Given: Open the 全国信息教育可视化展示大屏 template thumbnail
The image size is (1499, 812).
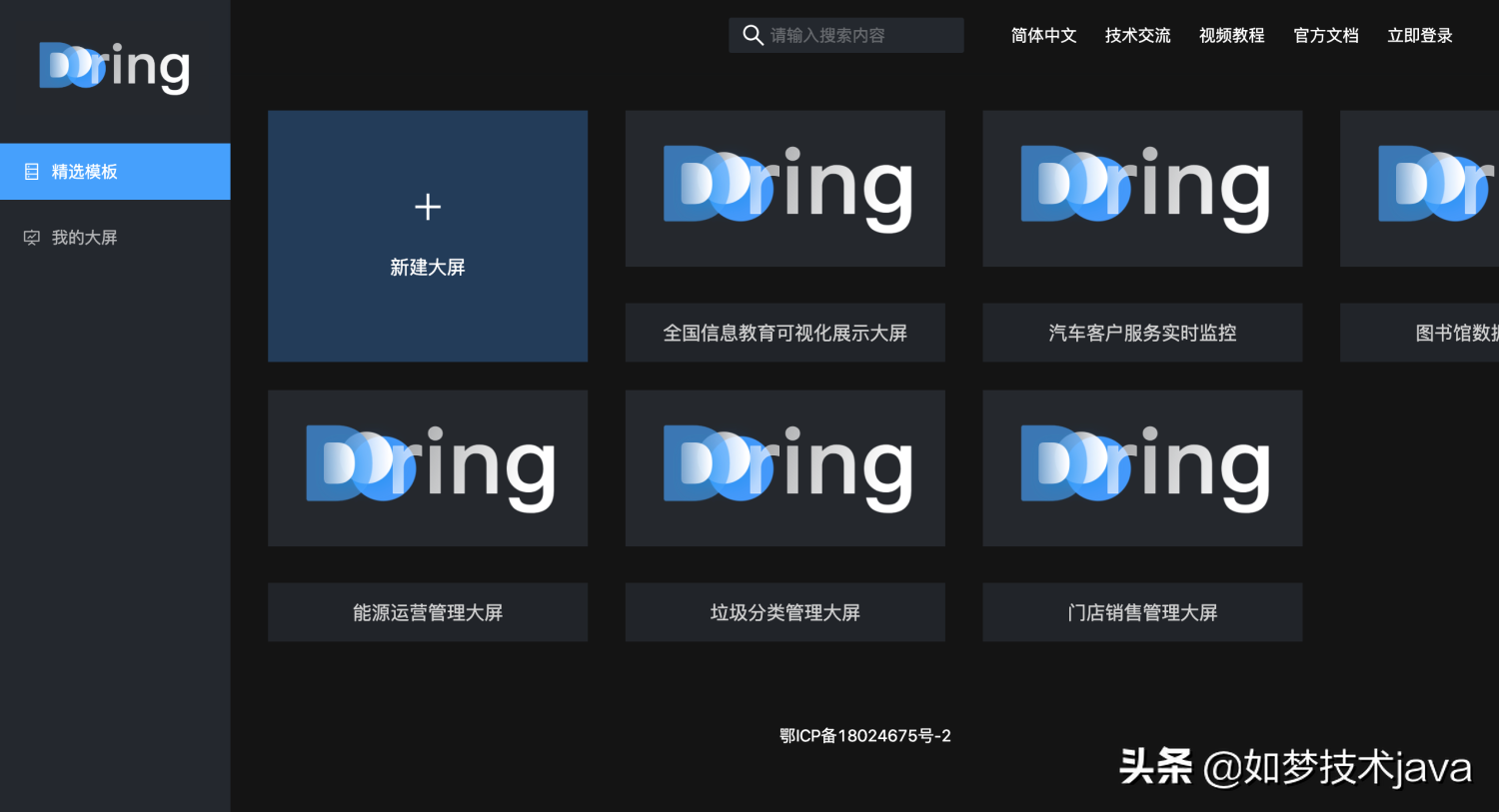Looking at the screenshot, I should (x=785, y=189).
